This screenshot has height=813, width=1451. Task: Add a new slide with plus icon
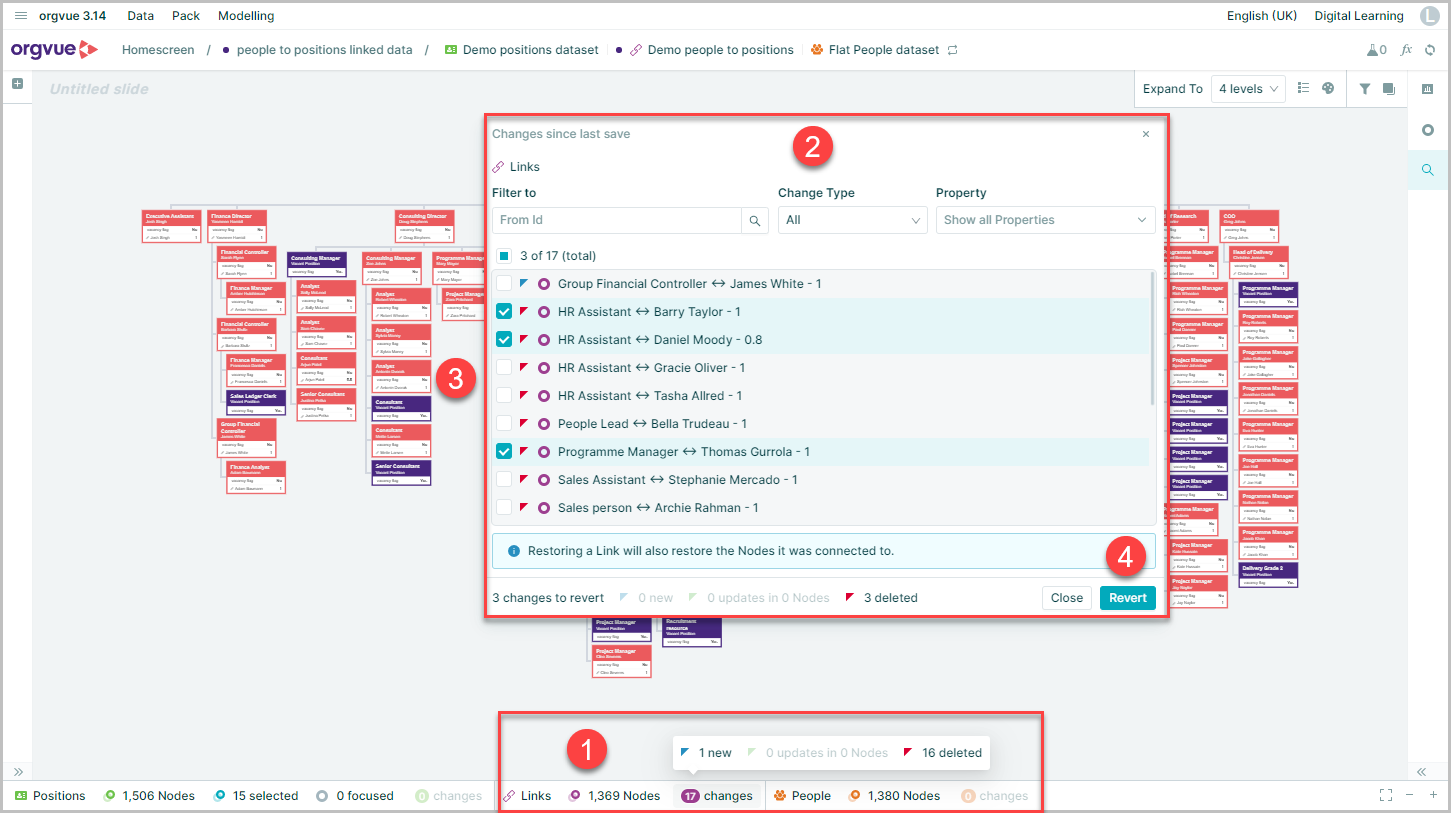[x=17, y=84]
